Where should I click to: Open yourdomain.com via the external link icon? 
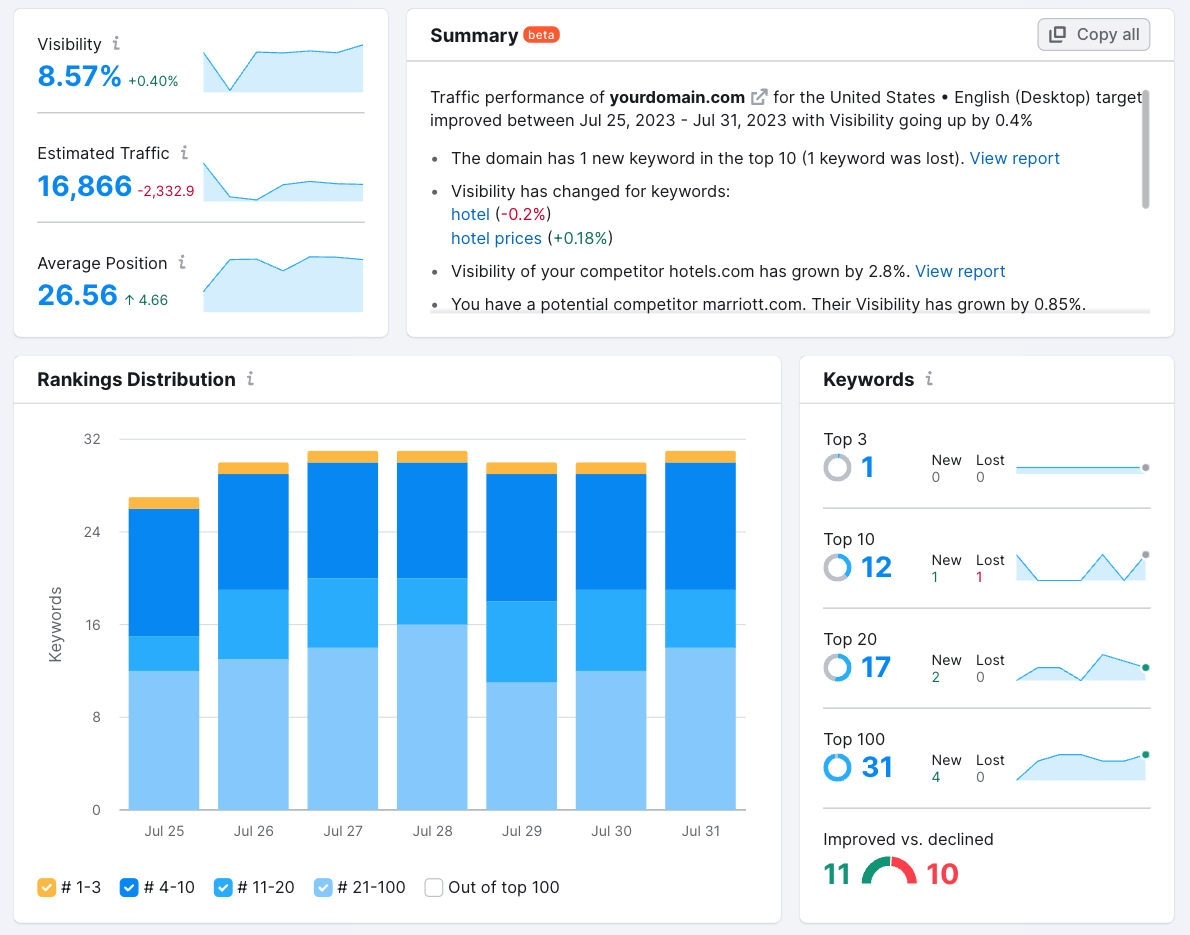[x=758, y=97]
